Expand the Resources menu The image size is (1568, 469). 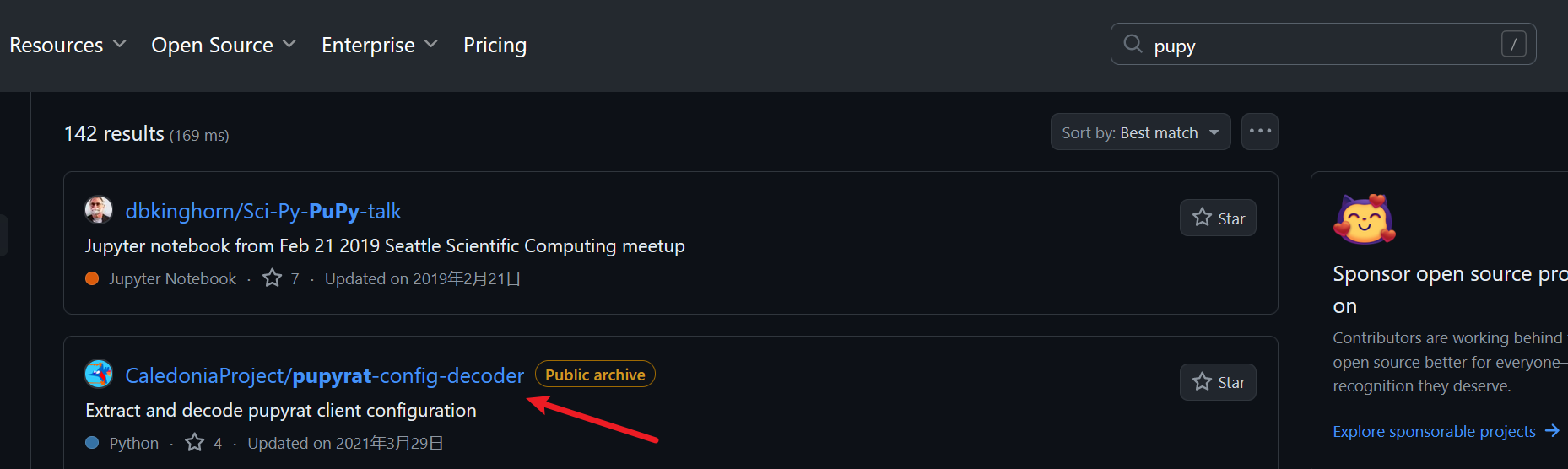(68, 45)
